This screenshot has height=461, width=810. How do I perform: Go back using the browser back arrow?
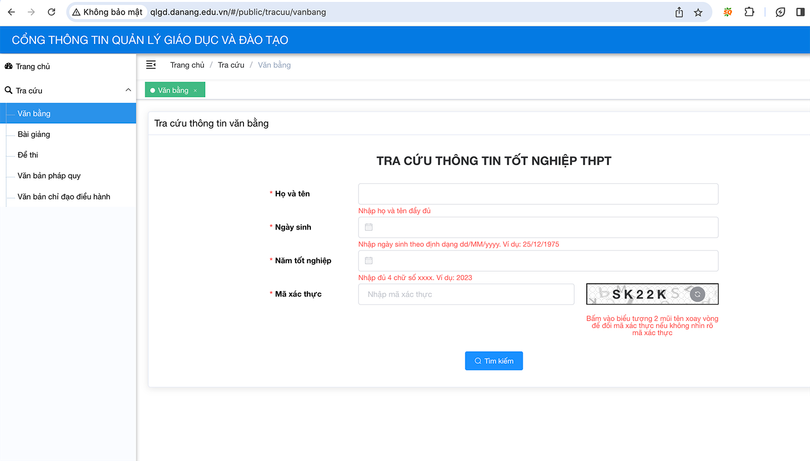point(11,12)
